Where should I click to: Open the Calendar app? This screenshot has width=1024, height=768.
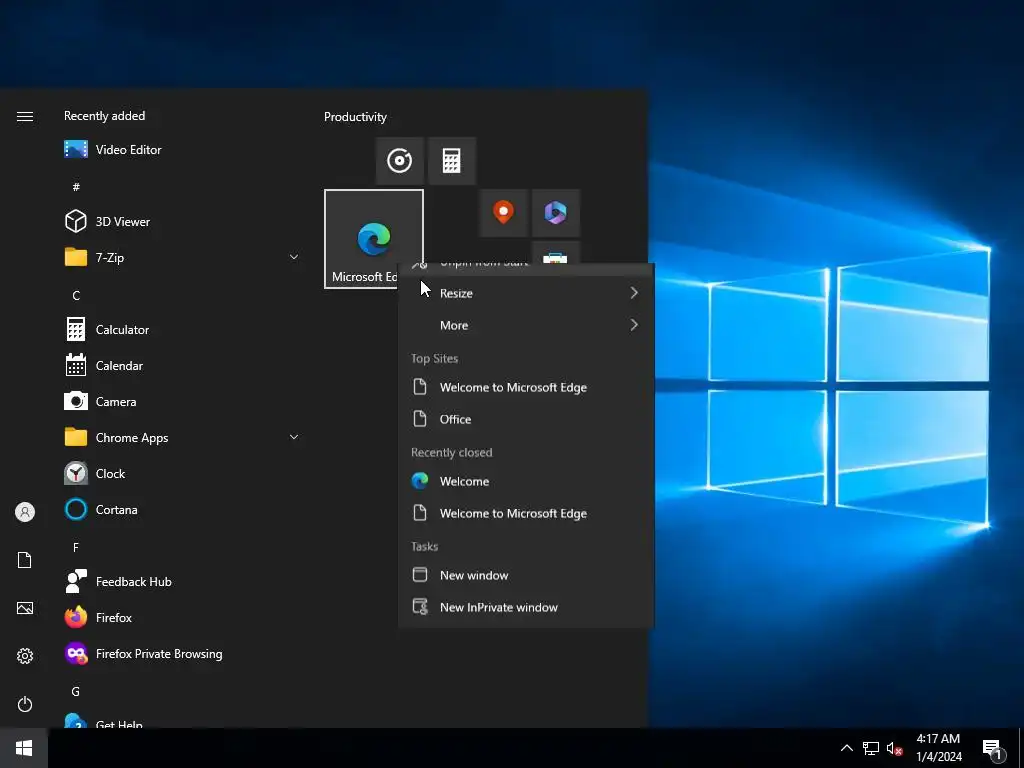coord(182,366)
